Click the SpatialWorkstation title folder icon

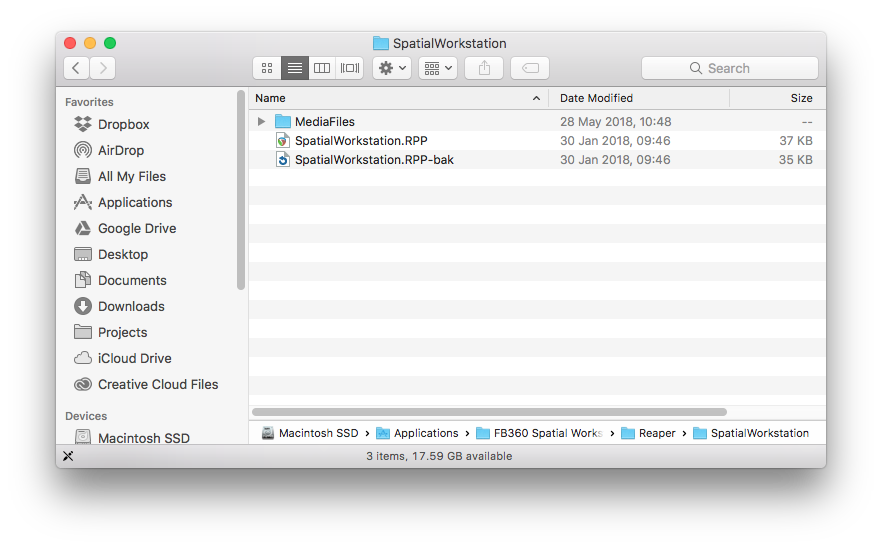pos(381,43)
